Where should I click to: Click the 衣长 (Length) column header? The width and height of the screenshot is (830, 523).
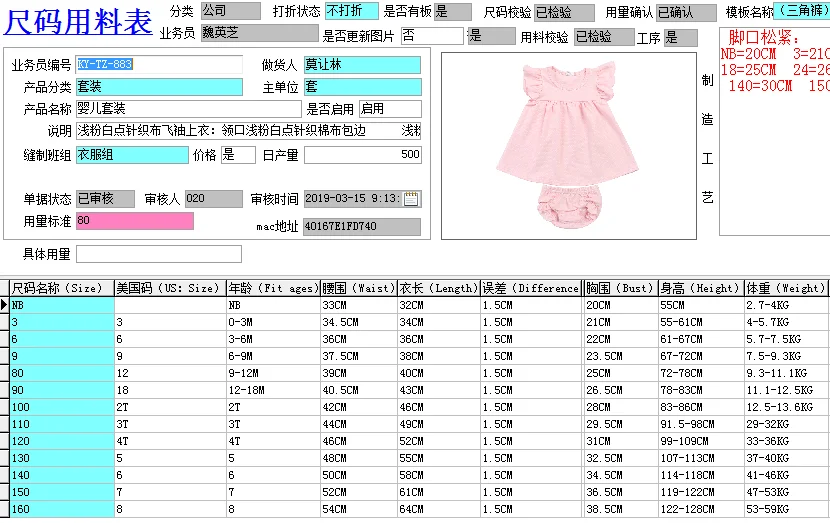438,288
